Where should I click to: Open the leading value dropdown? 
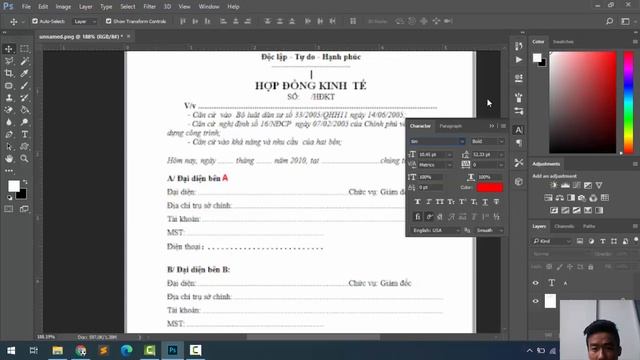(502, 155)
